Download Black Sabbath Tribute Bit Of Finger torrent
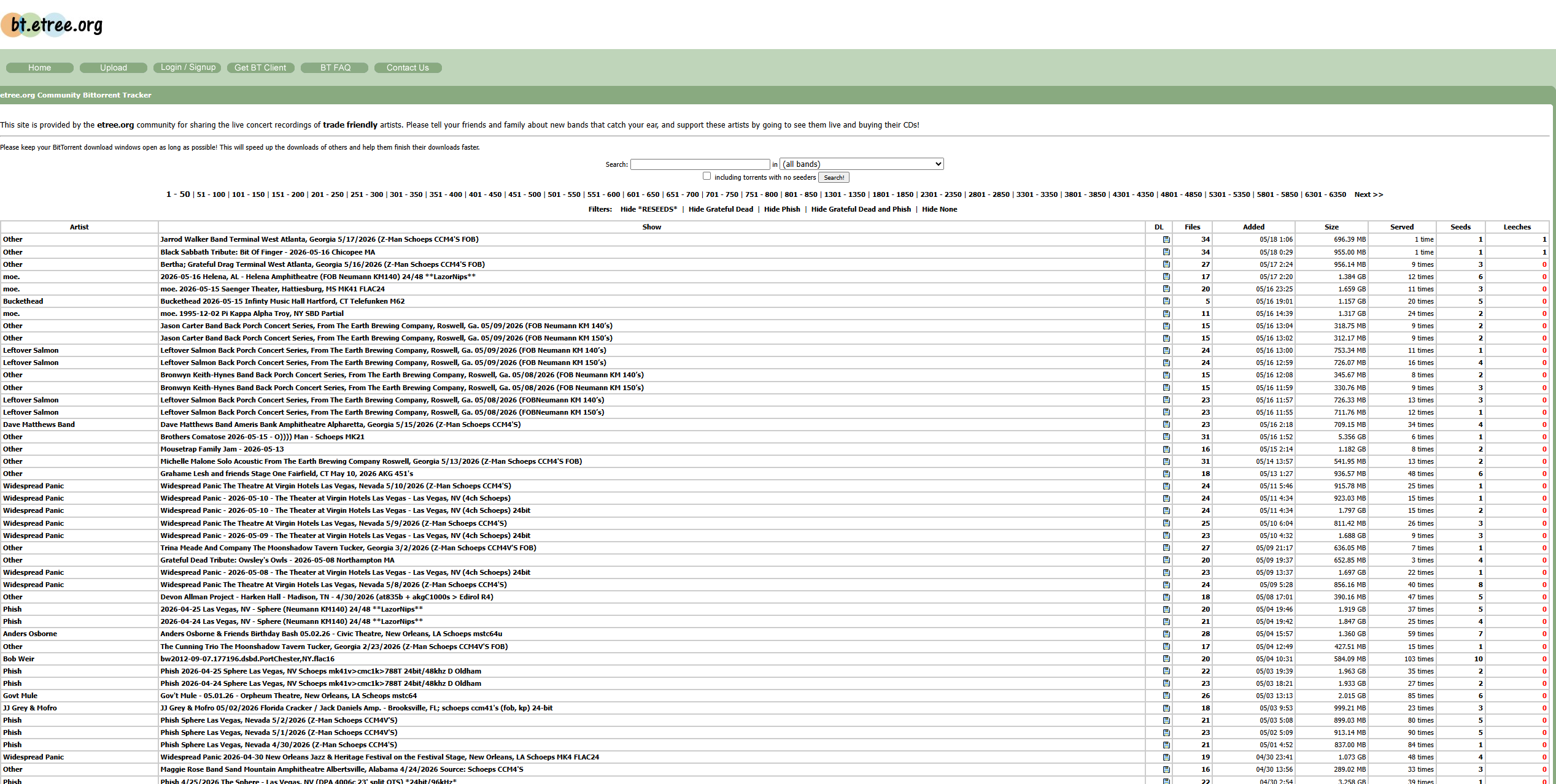This screenshot has height=784, width=1556. coord(1166,252)
